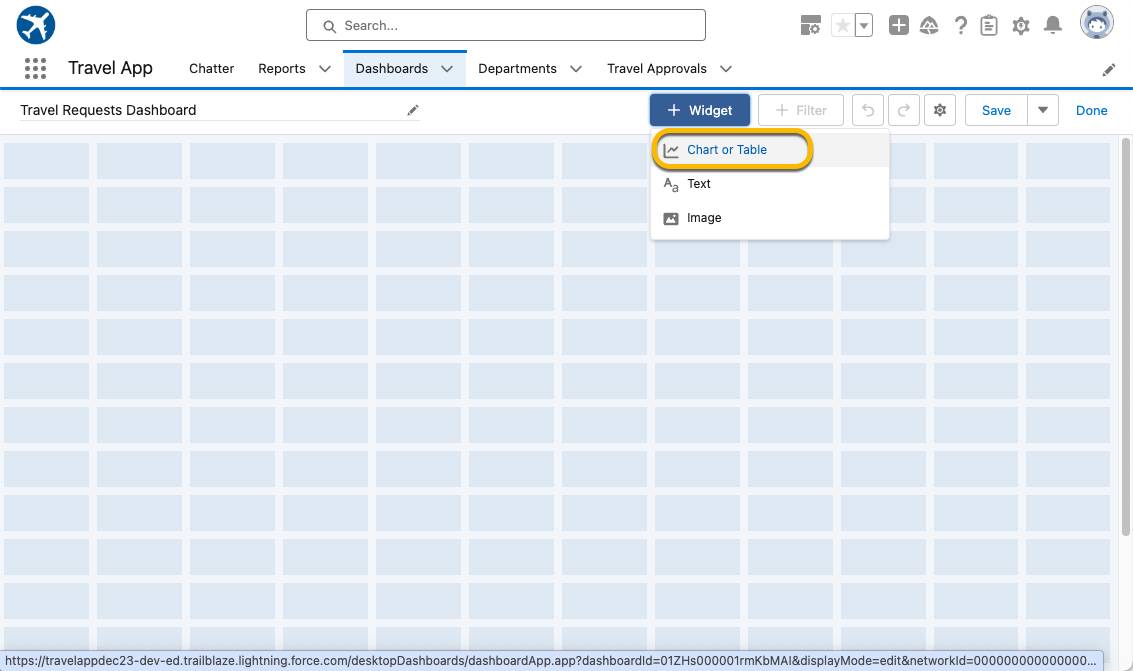Click the Redo arrow button
The width and height of the screenshot is (1133, 671).
tap(904, 111)
